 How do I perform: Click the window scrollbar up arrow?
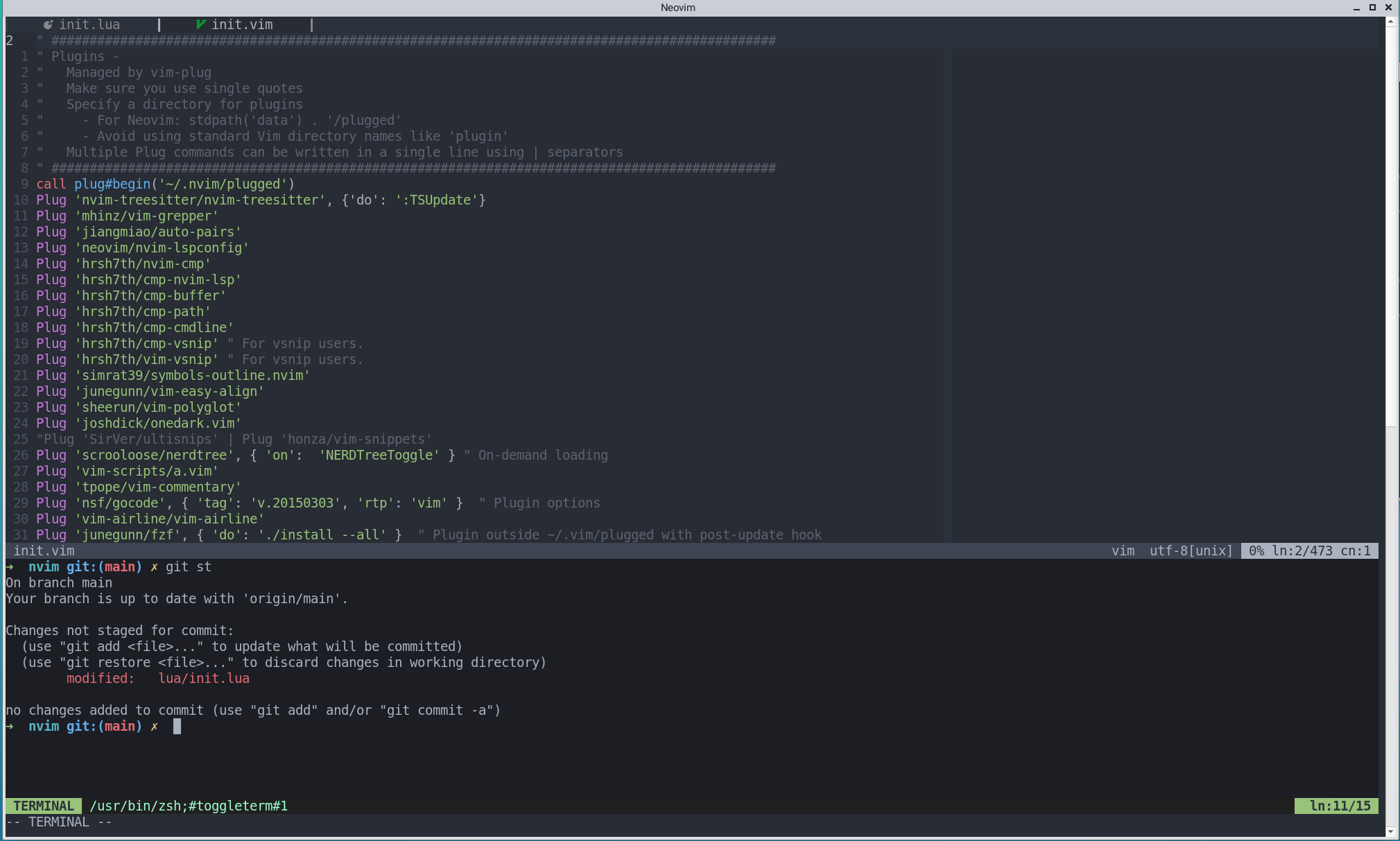1390,21
